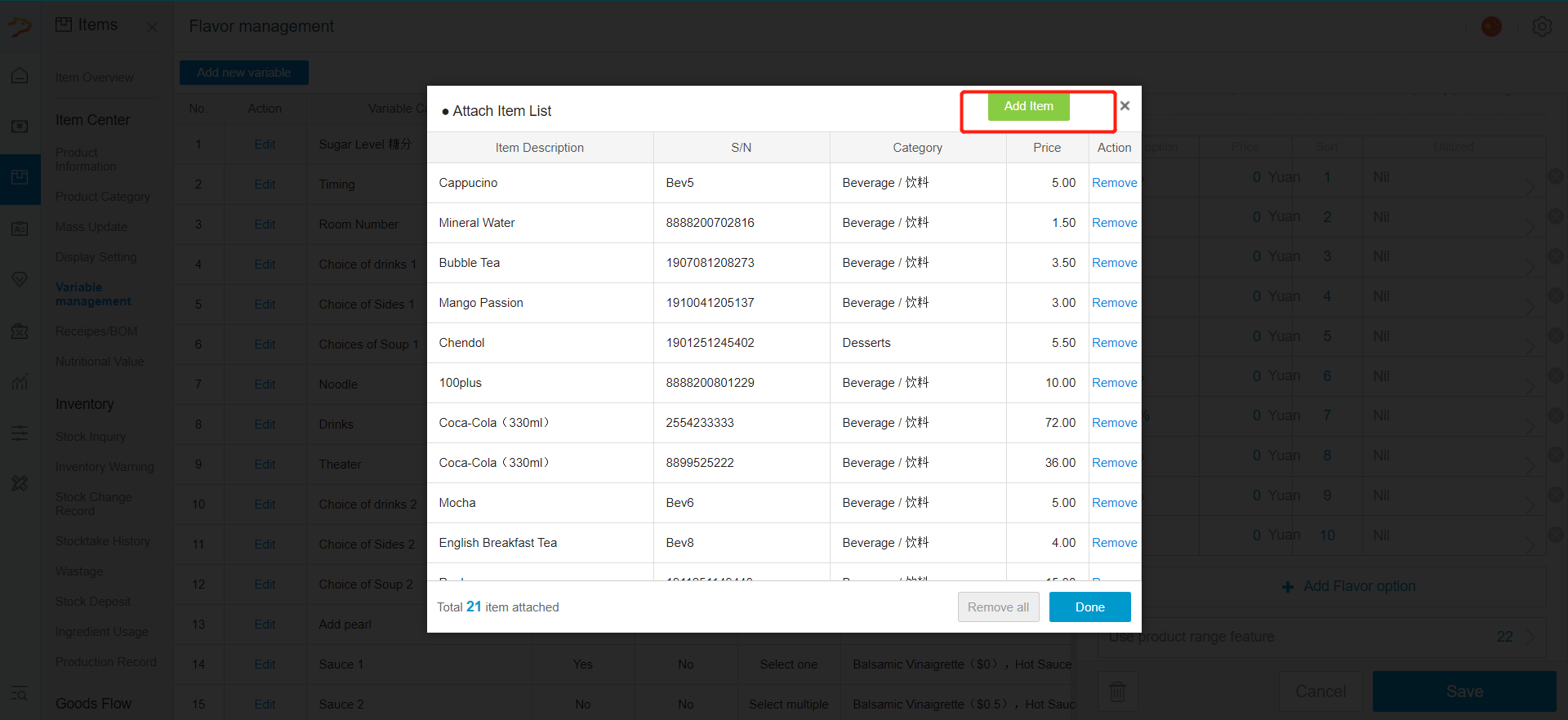Remove the Bubble Tea item
The height and width of the screenshot is (720, 1568).
1114,263
